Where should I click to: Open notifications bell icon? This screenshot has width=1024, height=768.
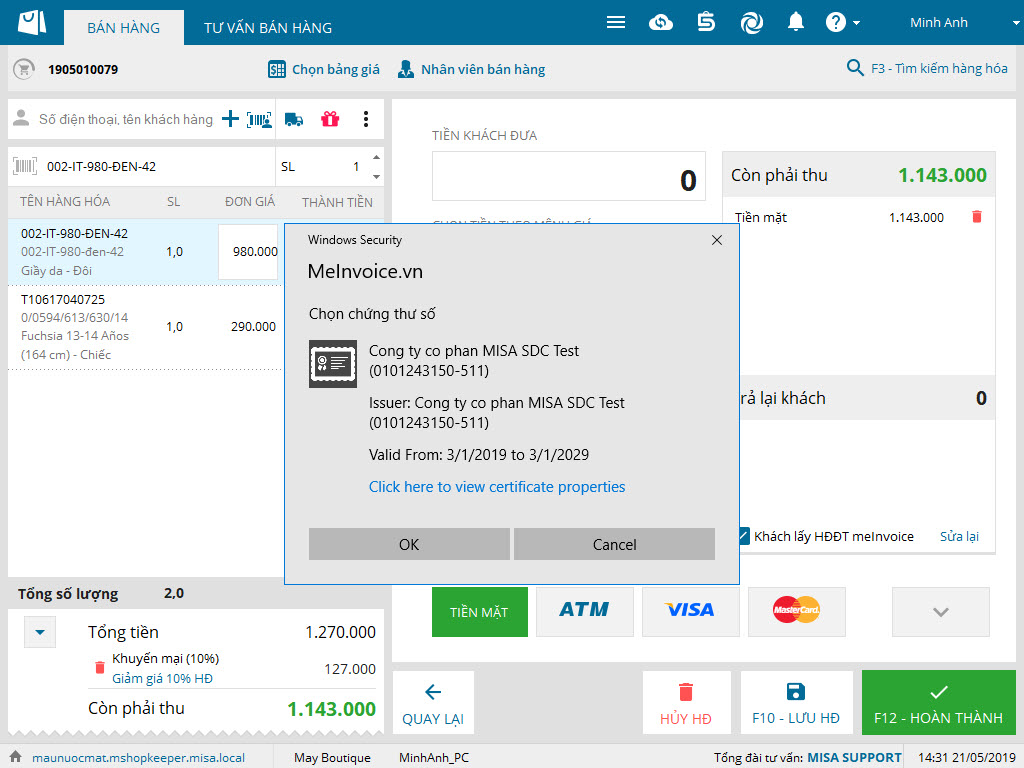pos(795,22)
